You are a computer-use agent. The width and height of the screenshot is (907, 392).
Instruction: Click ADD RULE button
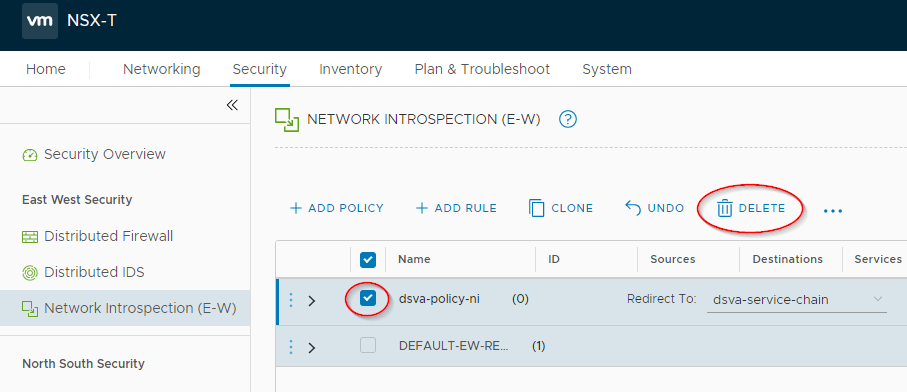tap(456, 208)
